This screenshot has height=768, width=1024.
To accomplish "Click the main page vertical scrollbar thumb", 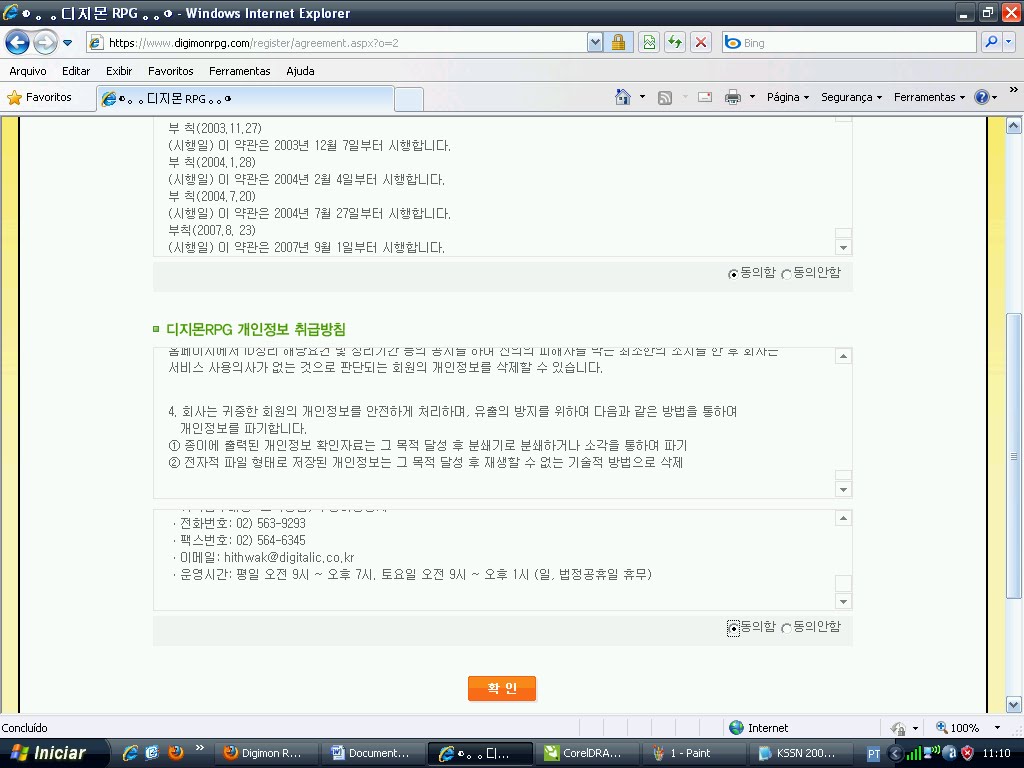I will pyautogui.click(x=1014, y=455).
